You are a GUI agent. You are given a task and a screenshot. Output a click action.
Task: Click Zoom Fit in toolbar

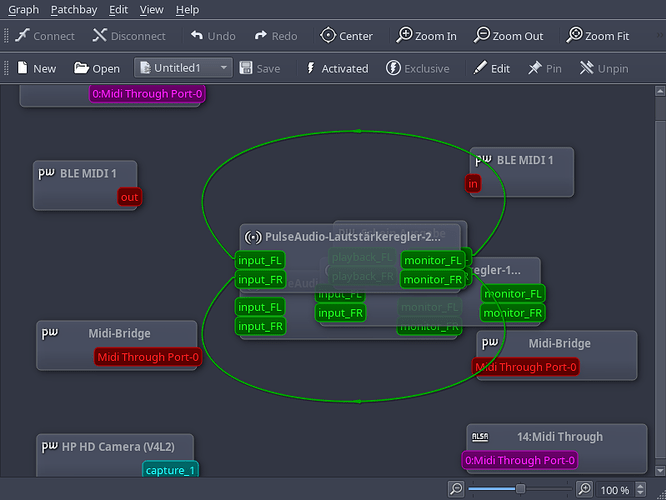pyautogui.click(x=598, y=36)
